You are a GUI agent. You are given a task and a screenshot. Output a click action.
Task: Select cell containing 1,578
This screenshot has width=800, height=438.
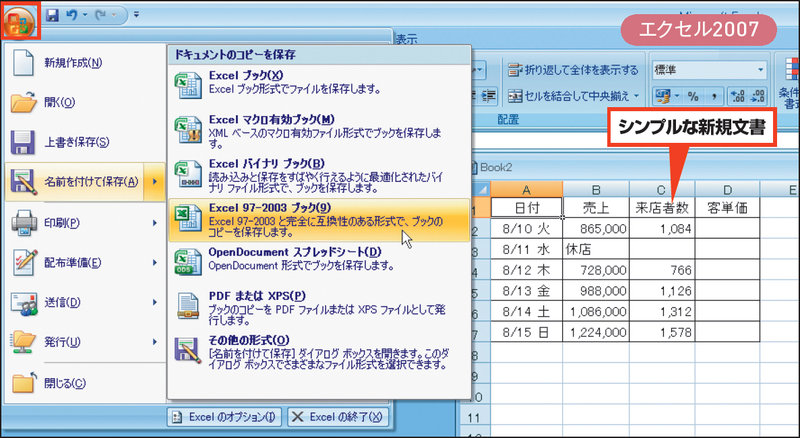coord(662,332)
